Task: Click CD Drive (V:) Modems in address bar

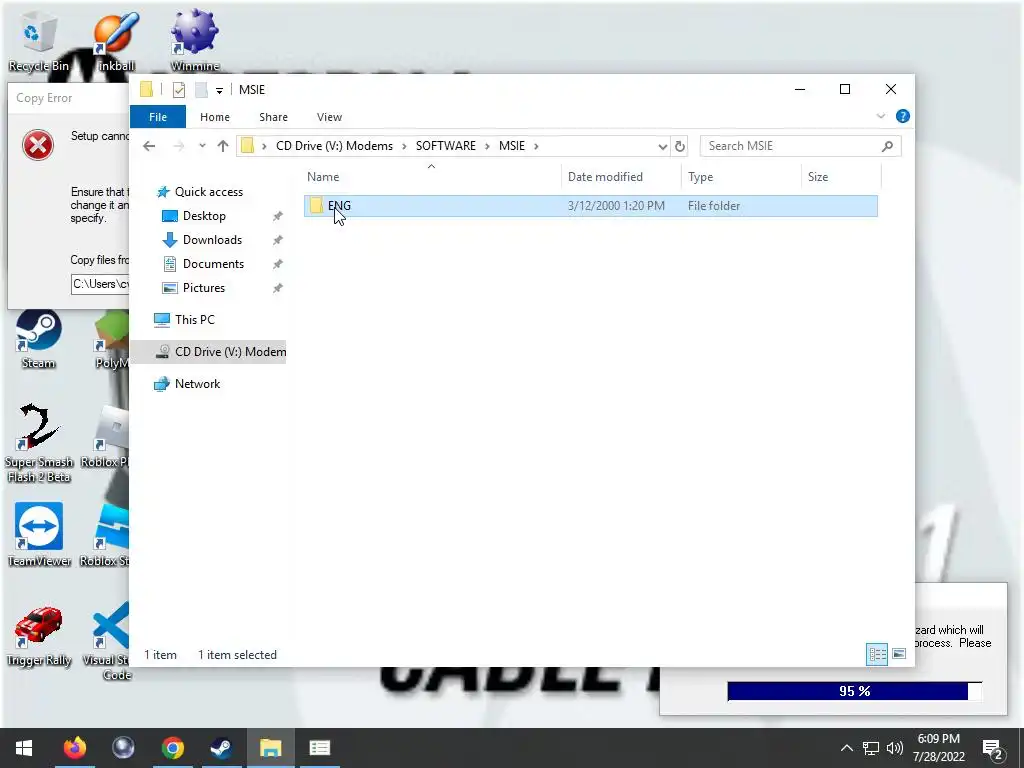Action: point(334,146)
